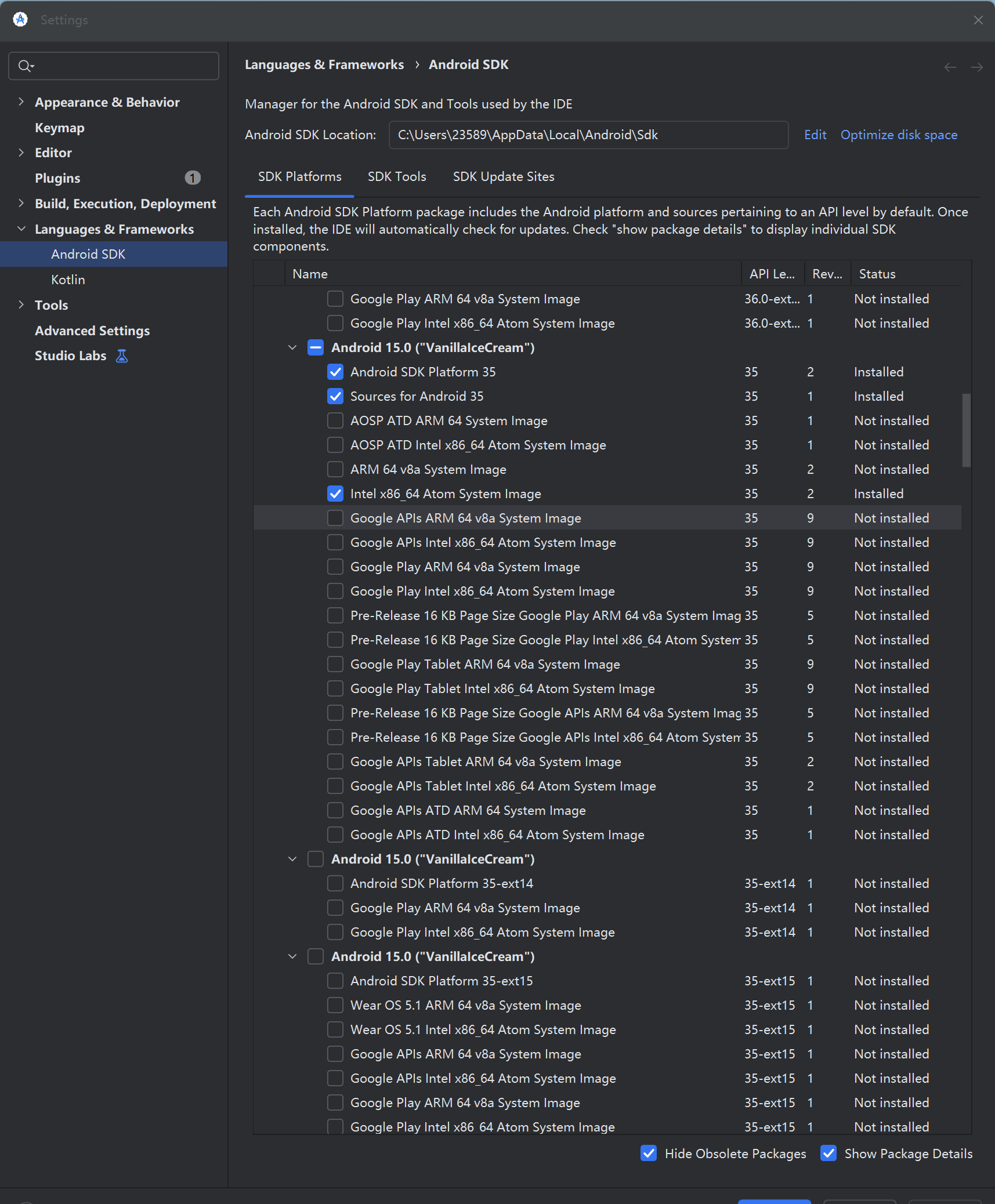Go back with the left arrow icon

tap(950, 67)
